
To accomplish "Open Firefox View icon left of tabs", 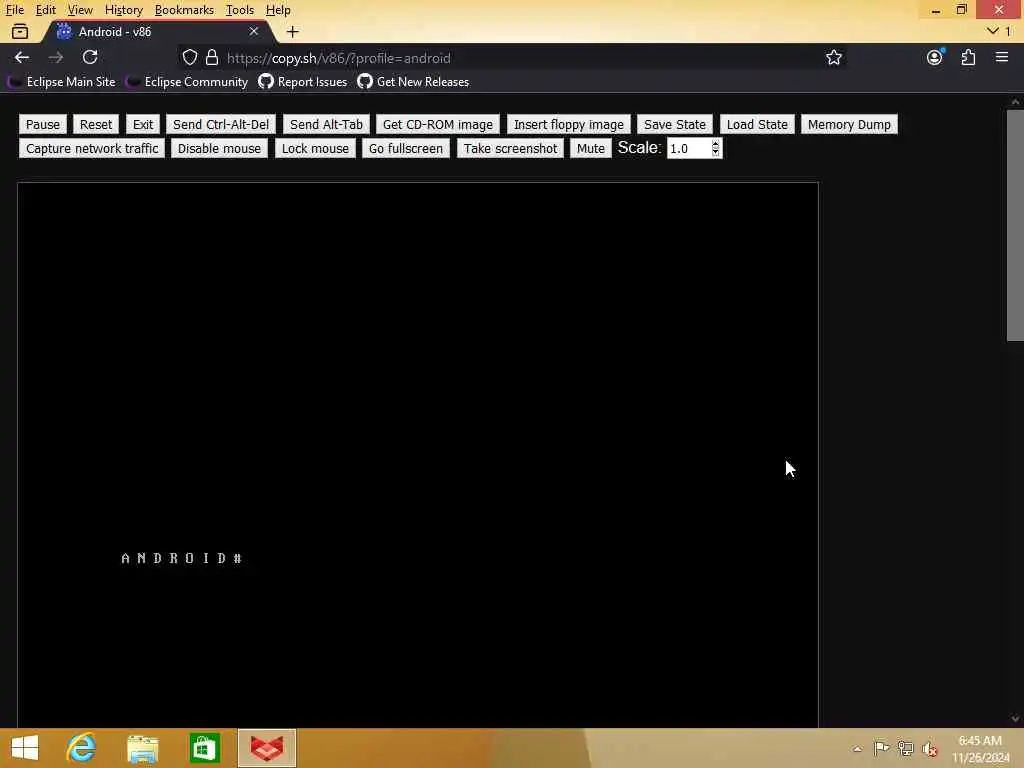I will coord(20,31).
